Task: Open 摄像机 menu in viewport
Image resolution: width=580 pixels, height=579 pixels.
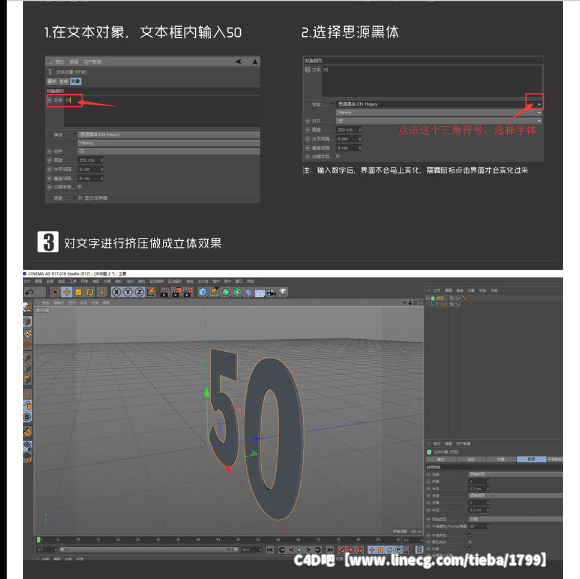Action: (58, 303)
